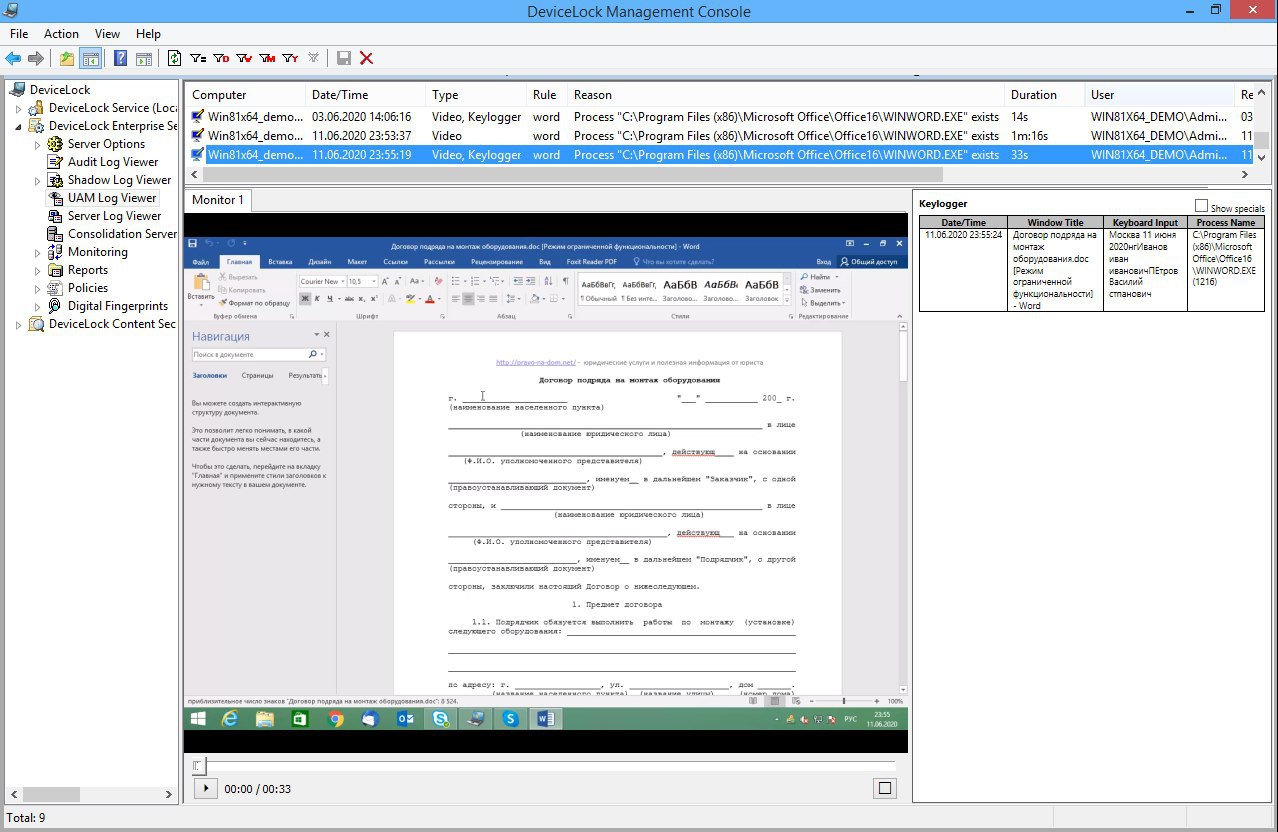Select the Policies tree icon
Screen dimensions: 1278x832
tap(56, 288)
